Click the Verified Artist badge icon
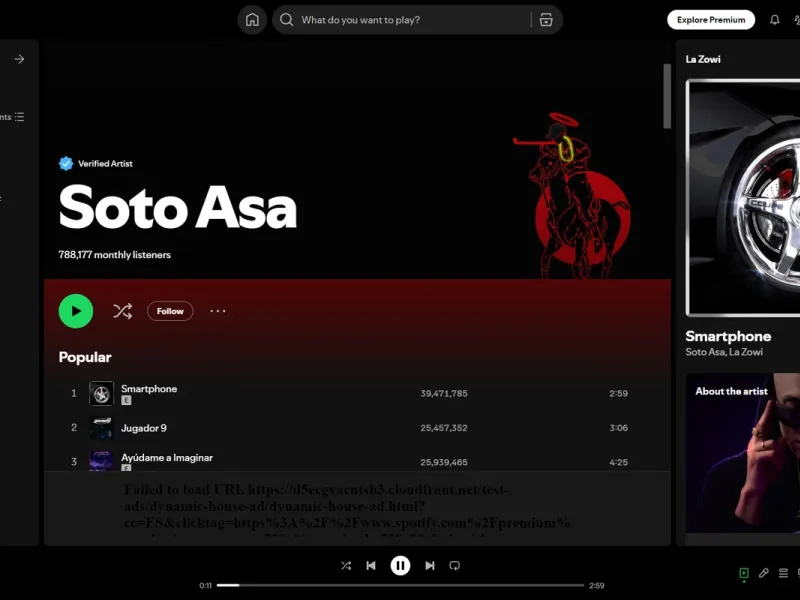Image resolution: width=800 pixels, height=600 pixels. point(66,163)
